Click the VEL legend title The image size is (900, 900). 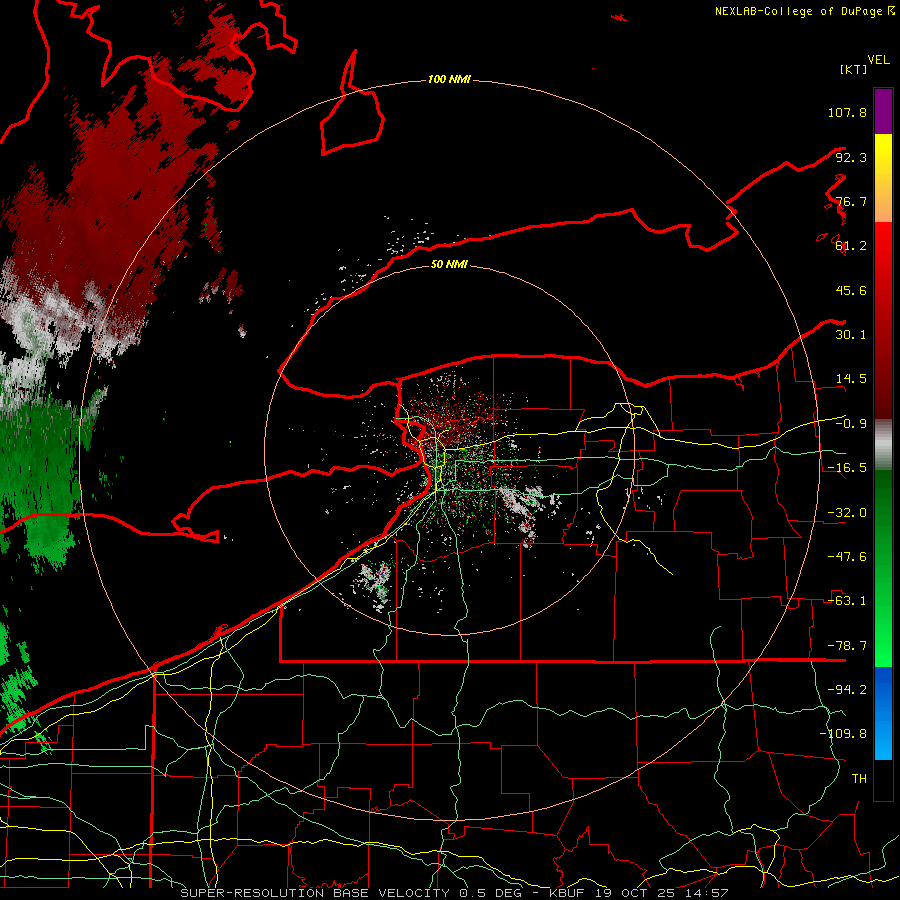[x=878, y=60]
